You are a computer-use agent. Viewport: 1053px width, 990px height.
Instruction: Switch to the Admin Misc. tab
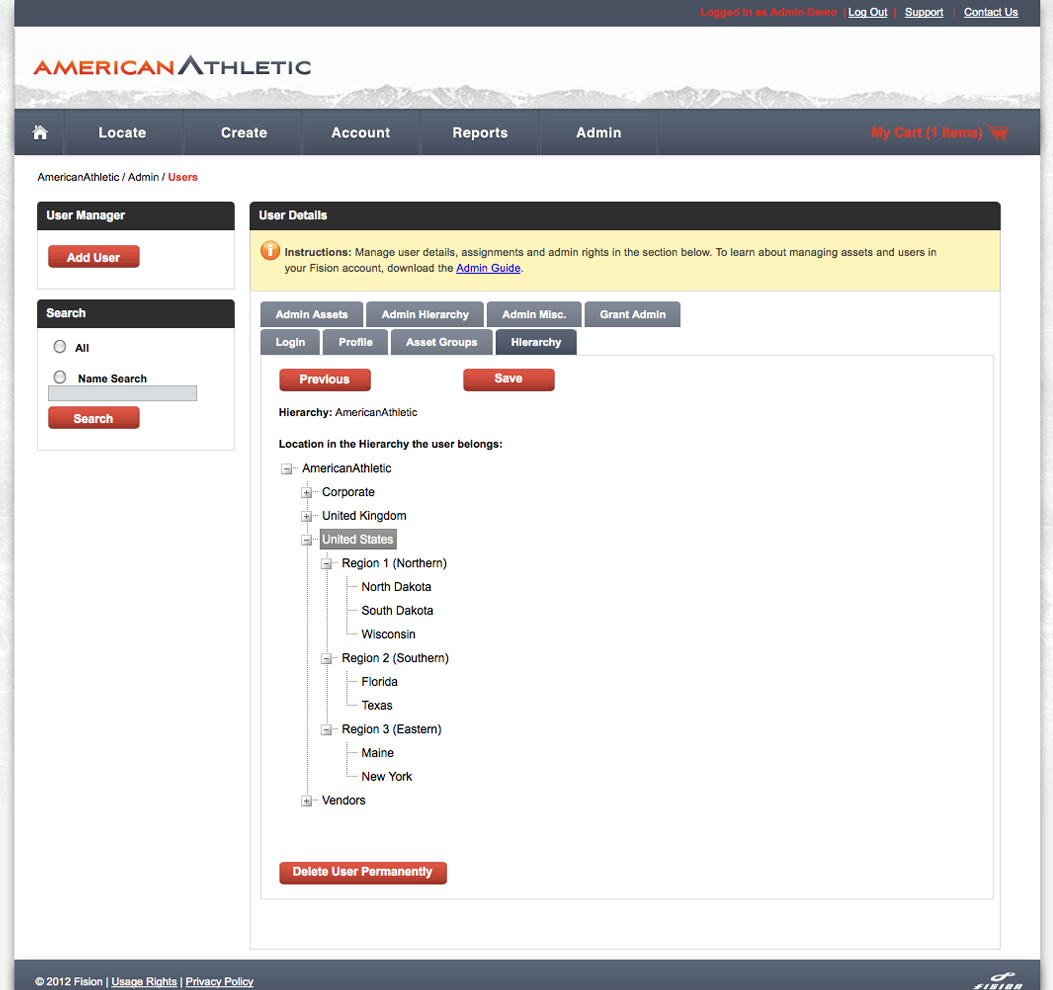(x=534, y=314)
